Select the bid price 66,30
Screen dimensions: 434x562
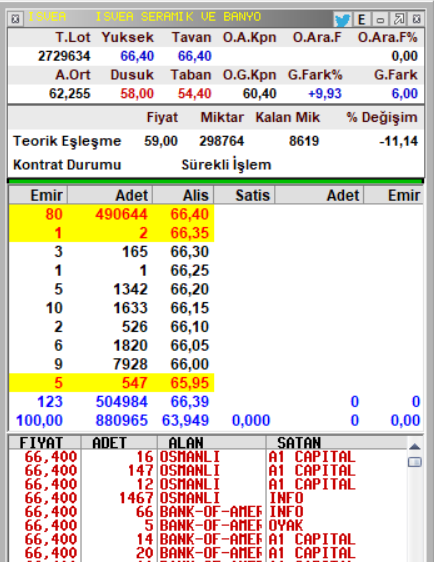[x=190, y=252]
